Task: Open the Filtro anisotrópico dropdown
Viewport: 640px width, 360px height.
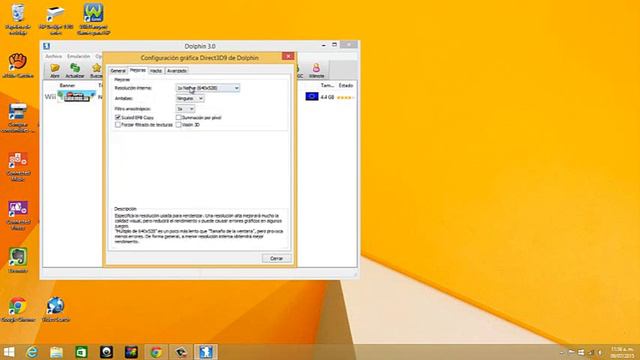Action: point(185,109)
